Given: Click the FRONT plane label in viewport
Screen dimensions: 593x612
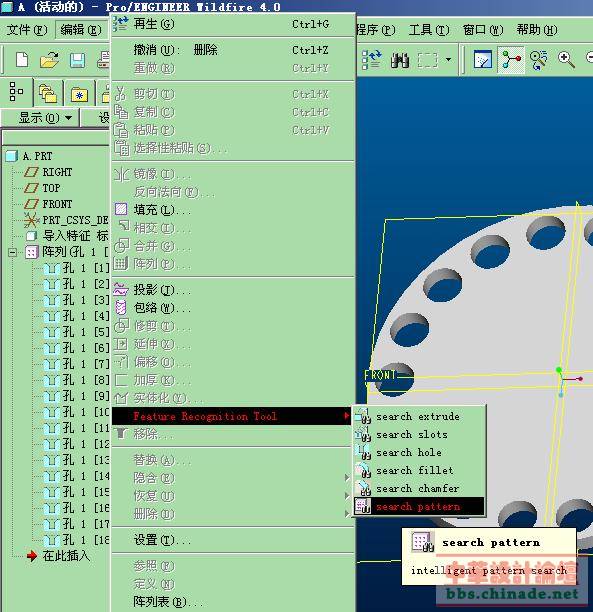Looking at the screenshot, I should [380, 375].
